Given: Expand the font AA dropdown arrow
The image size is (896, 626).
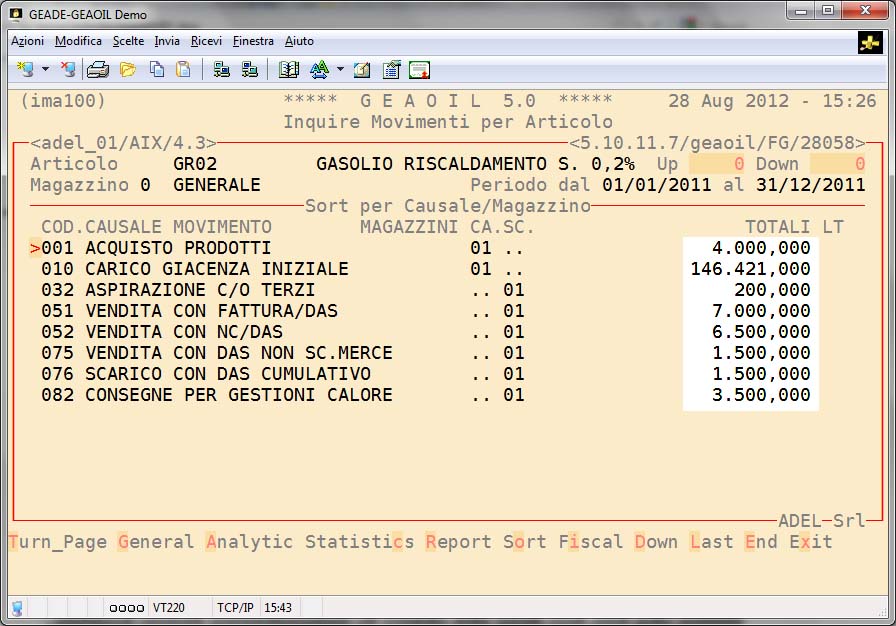Looking at the screenshot, I should pyautogui.click(x=340, y=70).
